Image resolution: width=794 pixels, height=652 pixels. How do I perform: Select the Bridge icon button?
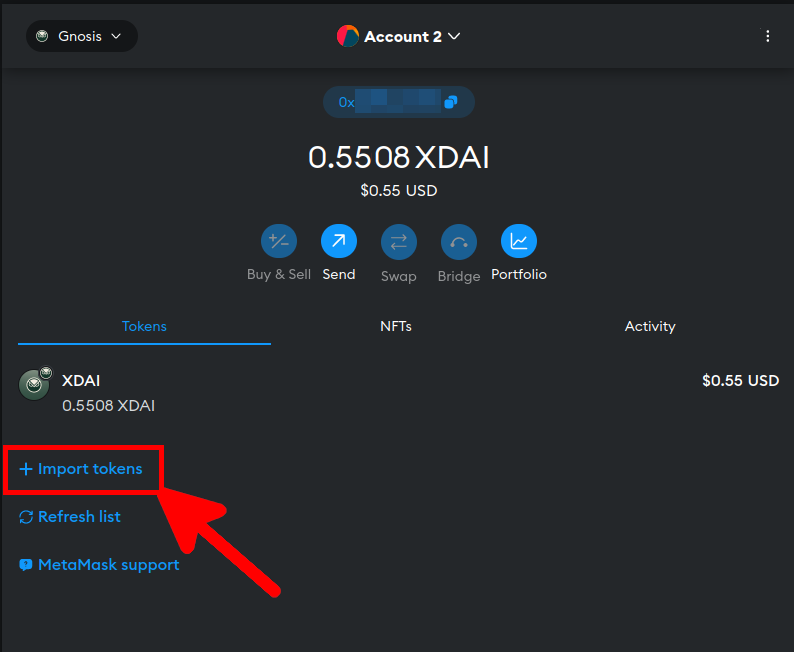pyautogui.click(x=459, y=241)
